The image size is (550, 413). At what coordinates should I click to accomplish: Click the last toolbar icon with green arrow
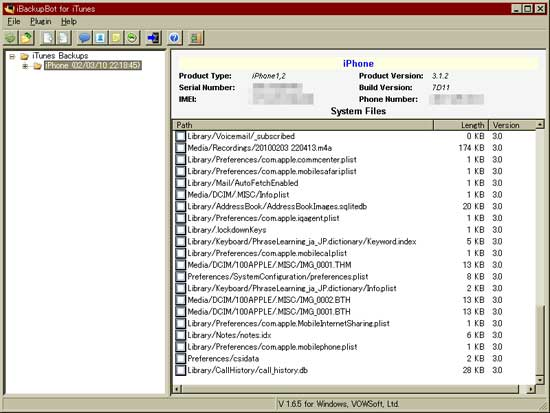pos(195,38)
